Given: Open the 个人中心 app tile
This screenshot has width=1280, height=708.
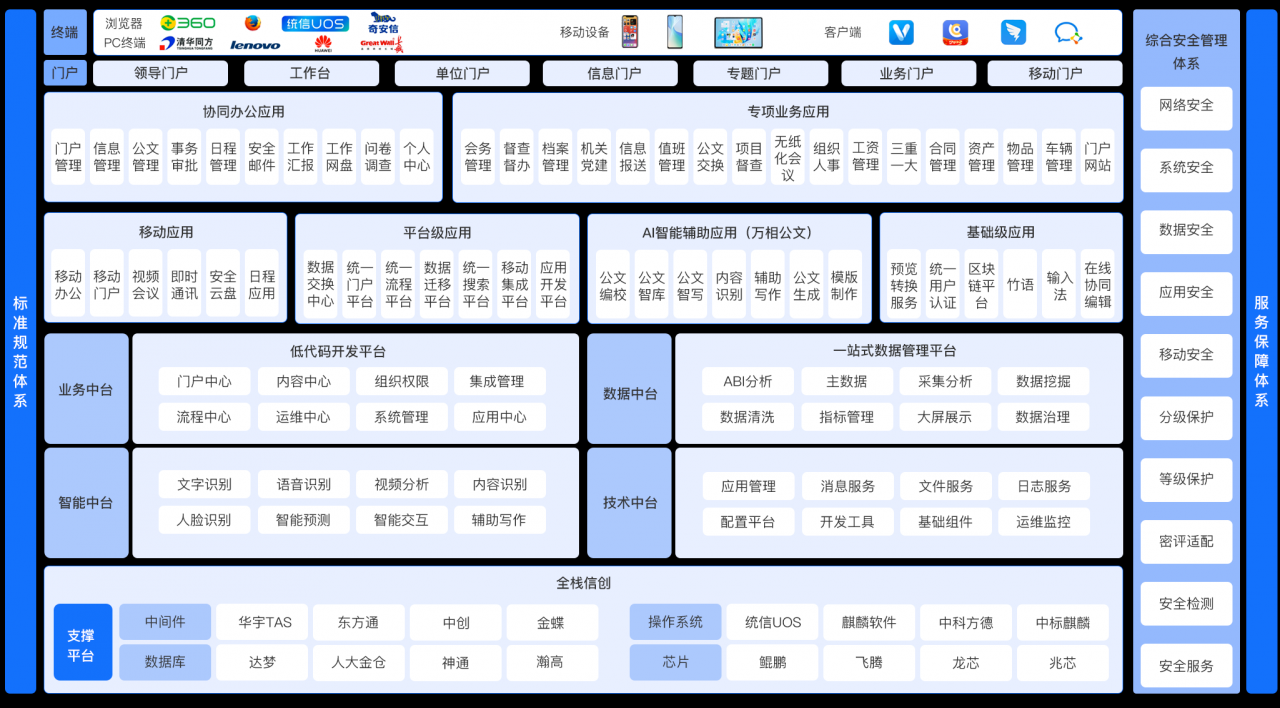Looking at the screenshot, I should point(417,156).
